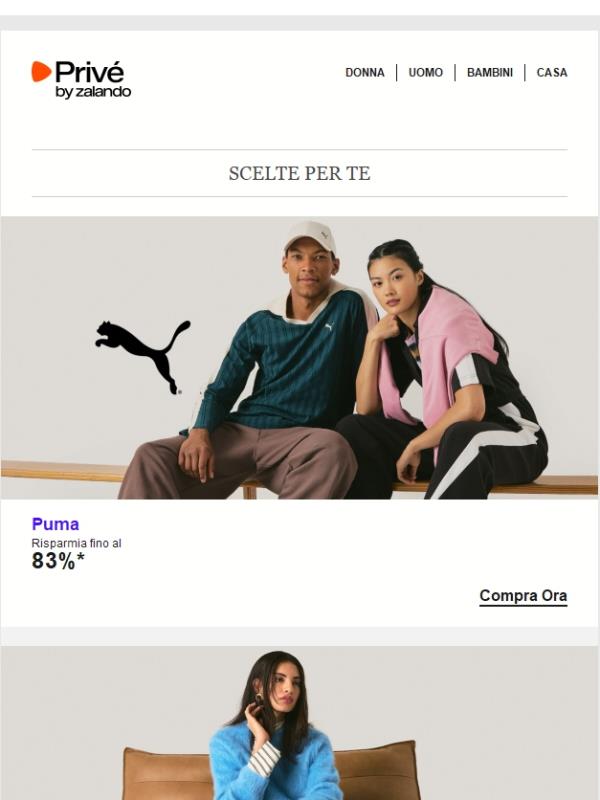Click the orange Privé logo icon
This screenshot has width=600, height=800.
(x=41, y=71)
